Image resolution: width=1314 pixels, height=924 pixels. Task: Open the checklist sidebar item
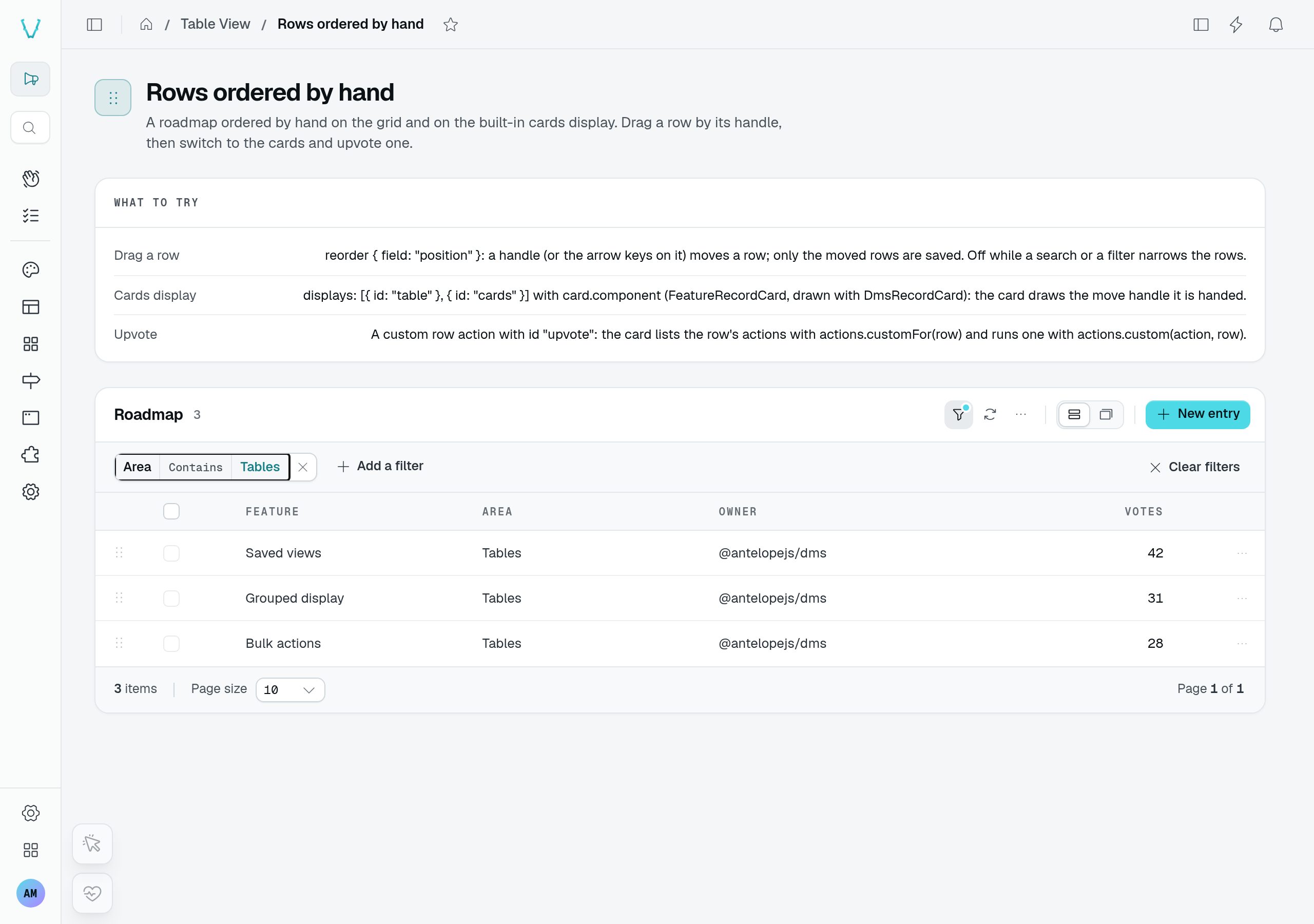coord(30,215)
